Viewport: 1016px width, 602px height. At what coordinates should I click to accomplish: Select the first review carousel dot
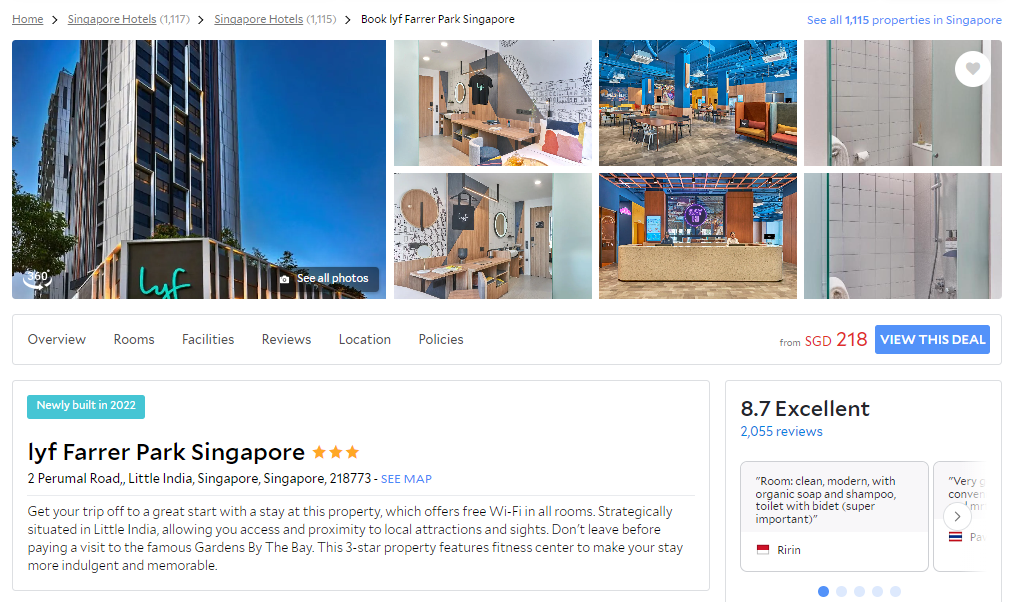coord(823,591)
